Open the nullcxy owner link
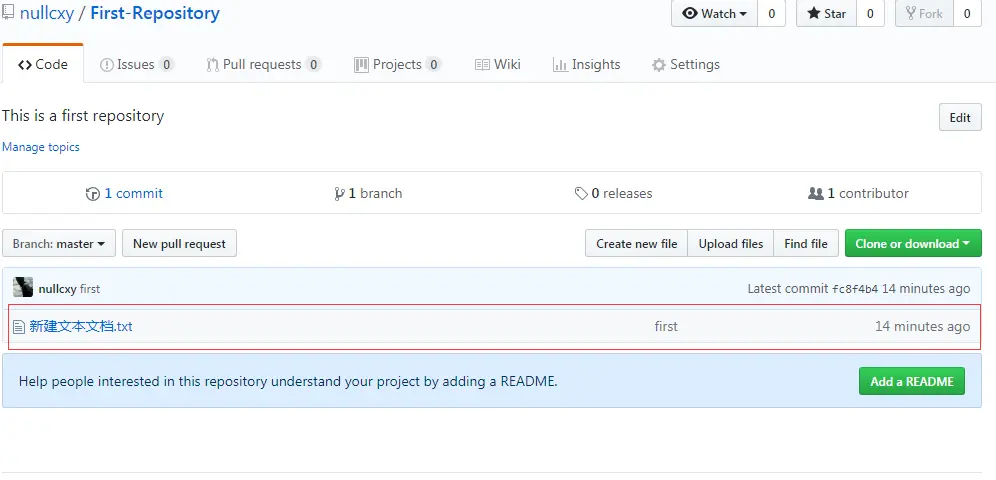This screenshot has height=480, width=996. [47, 13]
